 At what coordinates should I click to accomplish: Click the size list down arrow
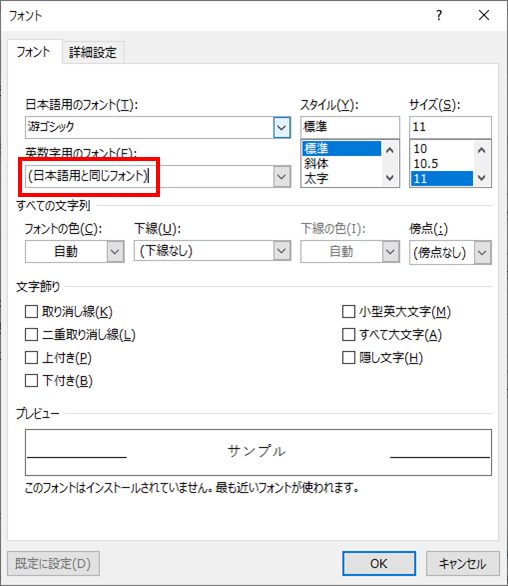481,178
